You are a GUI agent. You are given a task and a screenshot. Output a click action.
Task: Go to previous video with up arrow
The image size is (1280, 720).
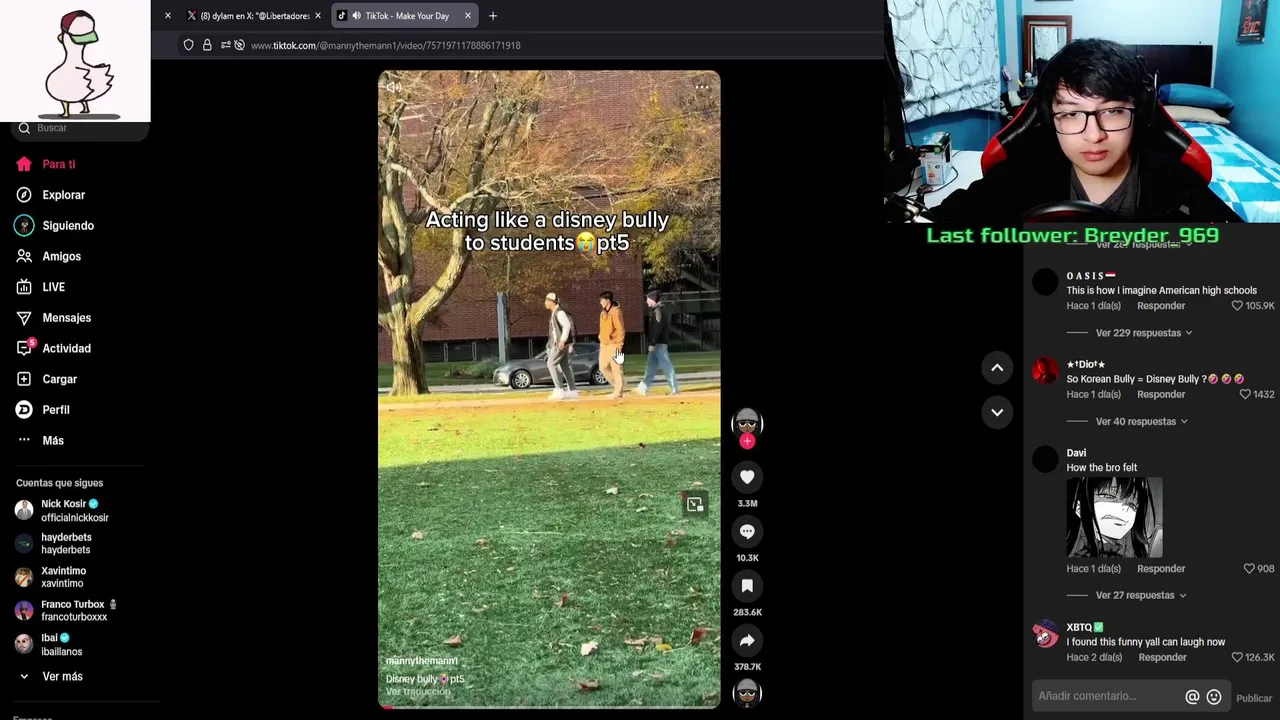pyautogui.click(x=997, y=368)
